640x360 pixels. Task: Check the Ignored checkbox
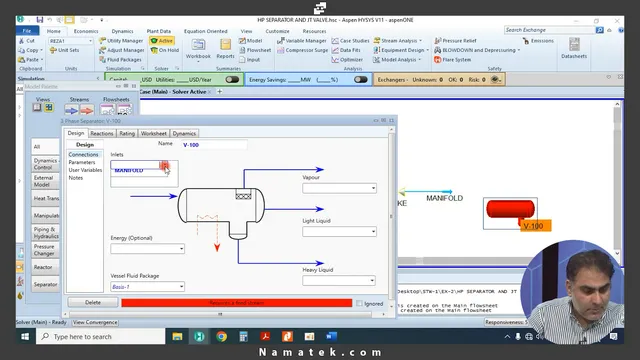359,303
